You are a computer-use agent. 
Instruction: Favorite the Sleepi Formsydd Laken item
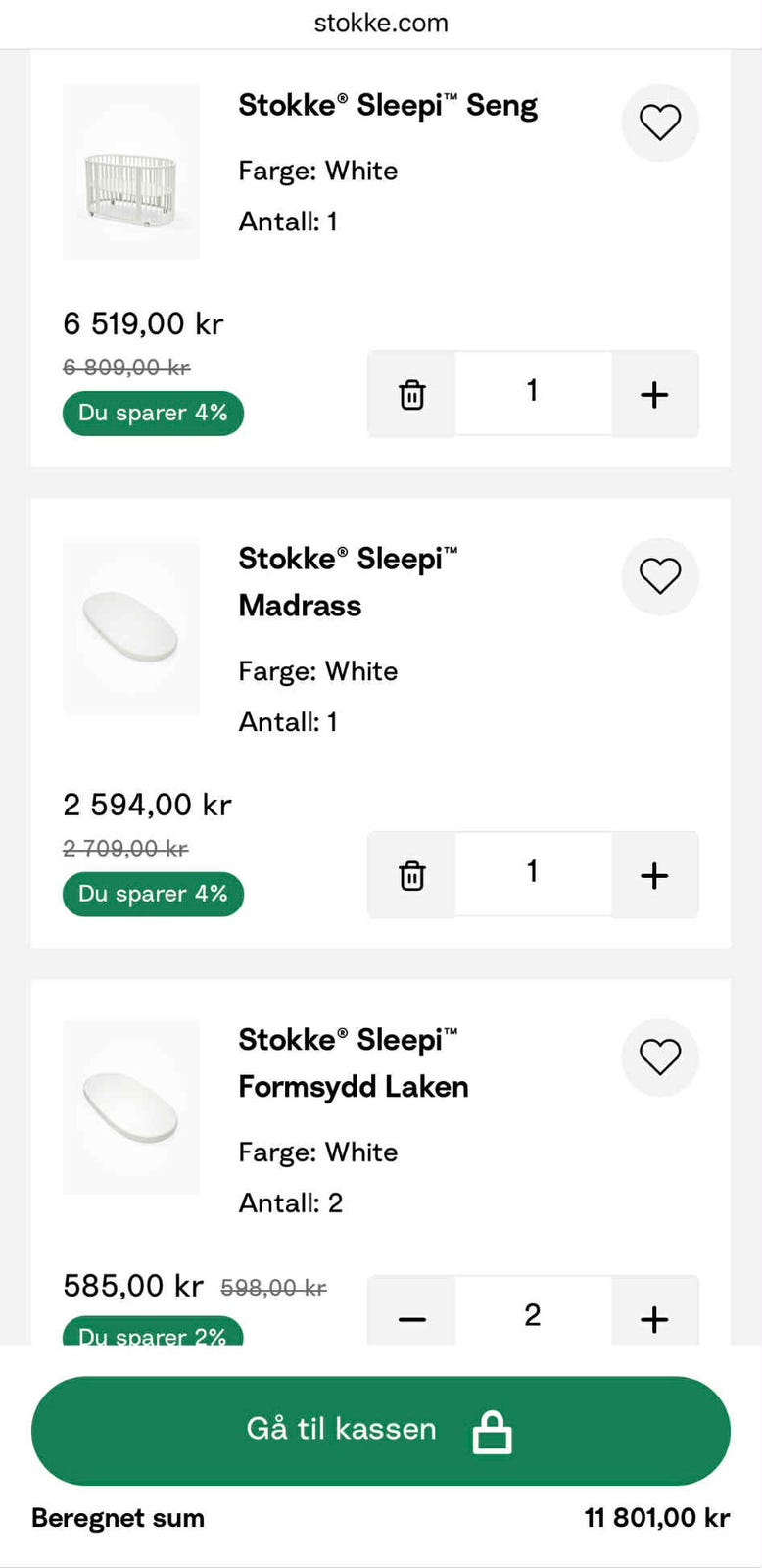(659, 1056)
